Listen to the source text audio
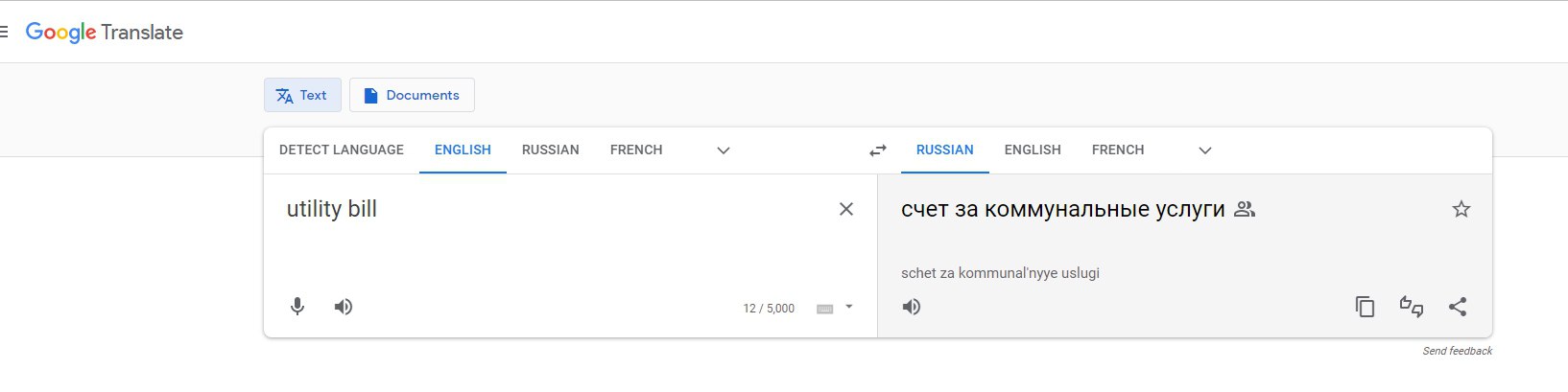 344,307
